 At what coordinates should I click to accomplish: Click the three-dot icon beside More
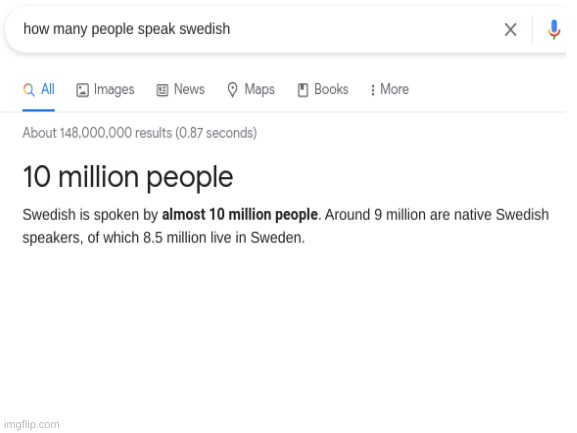click(373, 90)
